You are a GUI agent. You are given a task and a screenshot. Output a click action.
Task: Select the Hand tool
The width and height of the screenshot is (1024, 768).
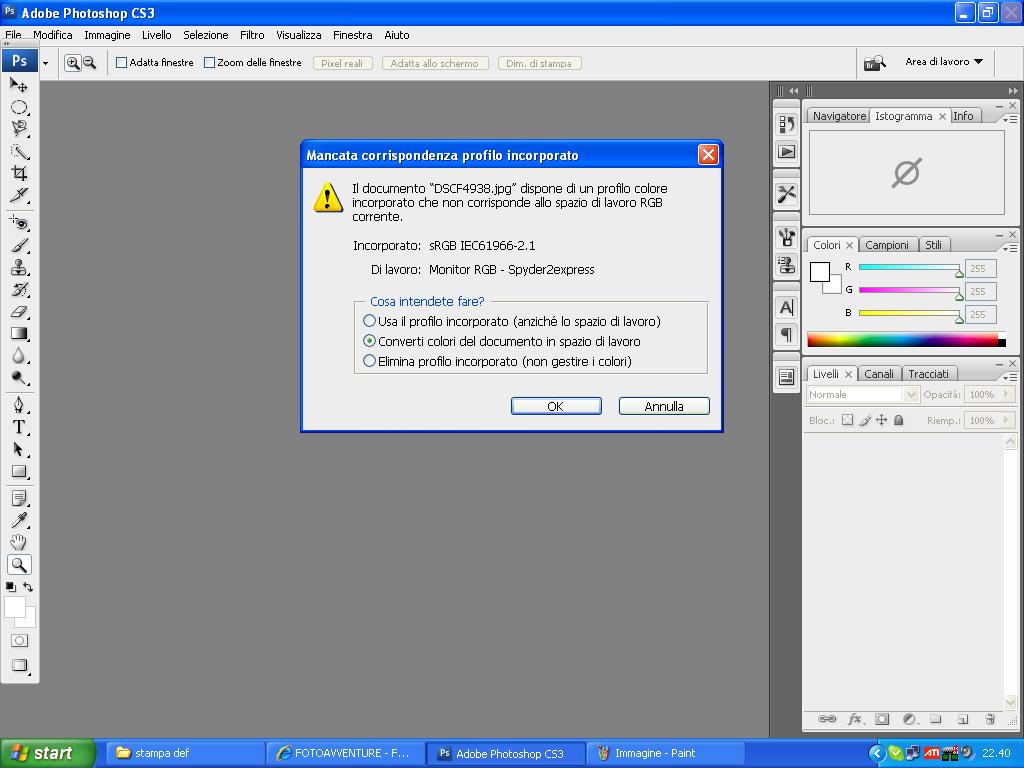coord(19,542)
